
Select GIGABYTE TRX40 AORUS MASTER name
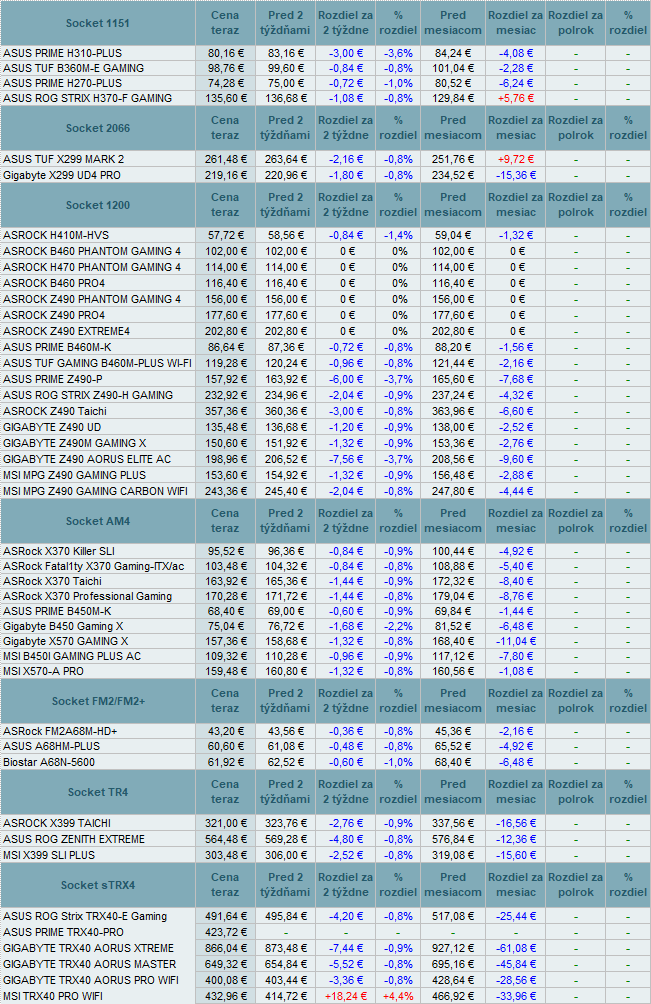90,964
